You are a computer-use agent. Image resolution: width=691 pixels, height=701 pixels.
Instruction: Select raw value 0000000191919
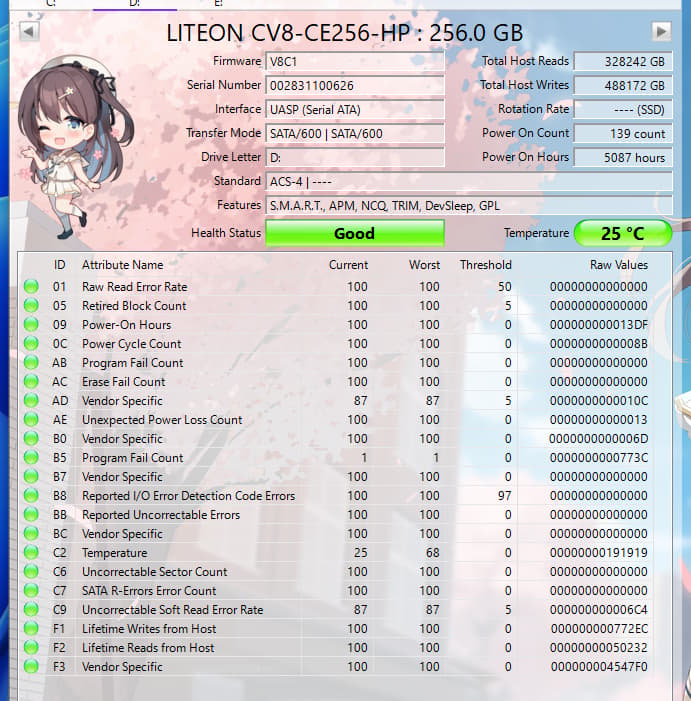(x=598, y=553)
